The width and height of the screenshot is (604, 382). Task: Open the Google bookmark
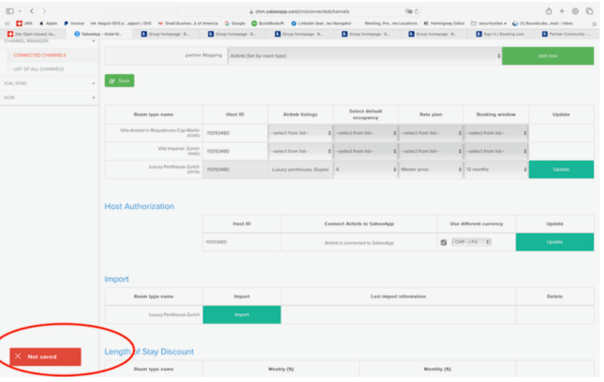tap(235, 23)
